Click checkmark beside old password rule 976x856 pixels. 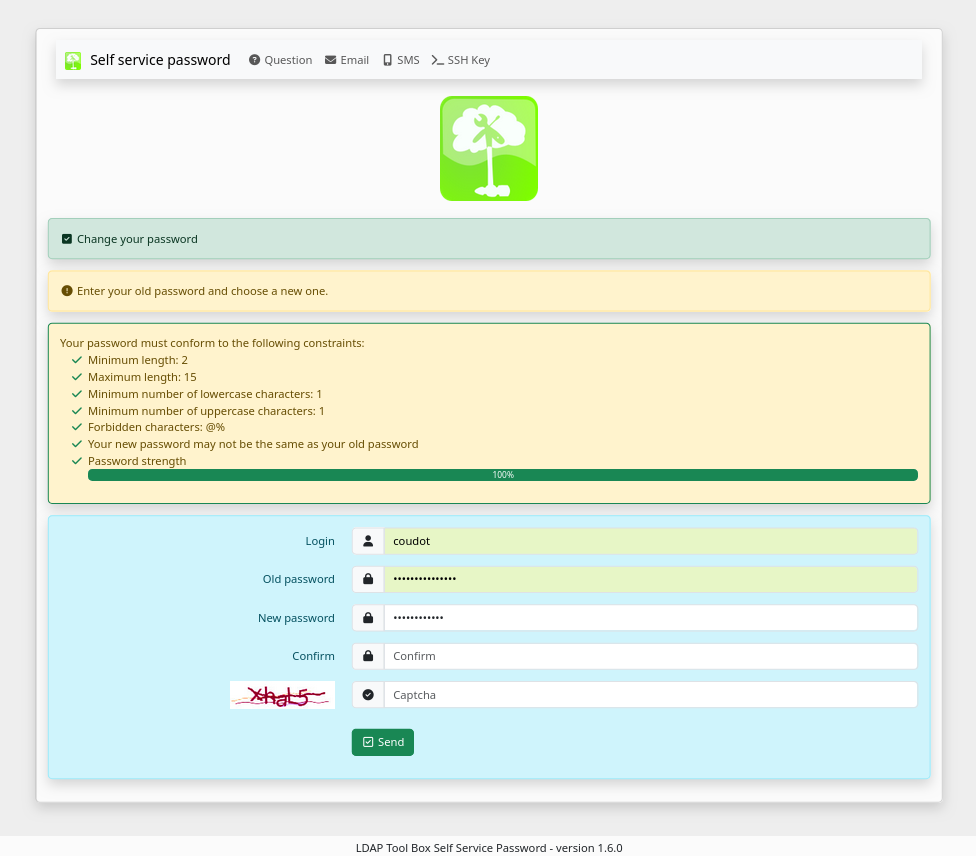point(77,444)
